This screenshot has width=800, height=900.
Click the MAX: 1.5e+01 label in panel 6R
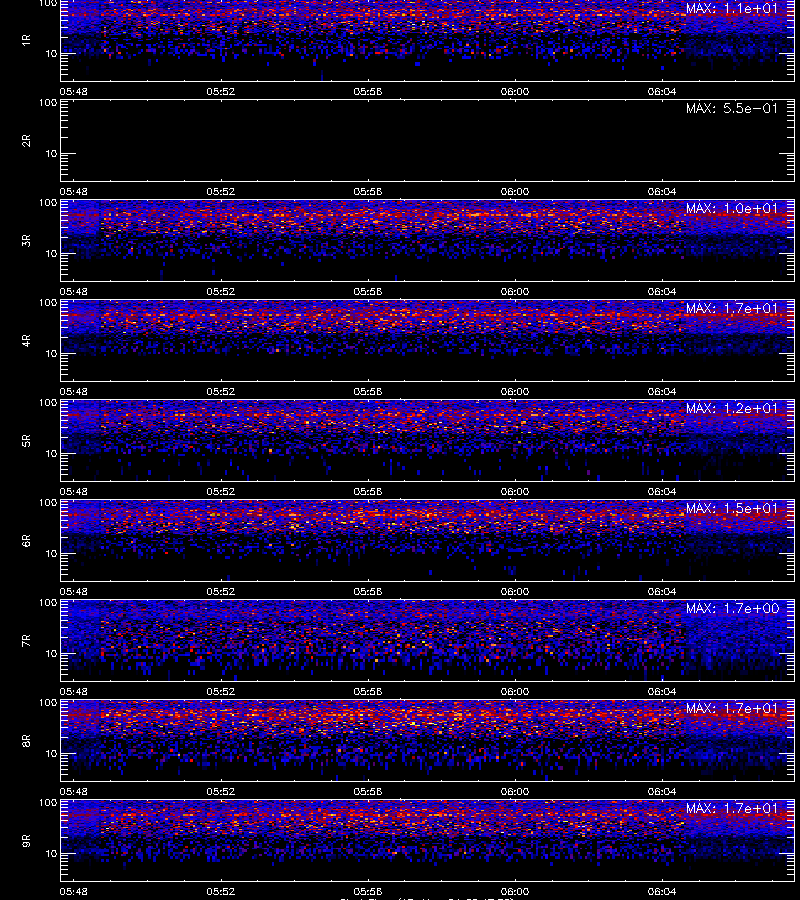pyautogui.click(x=732, y=508)
